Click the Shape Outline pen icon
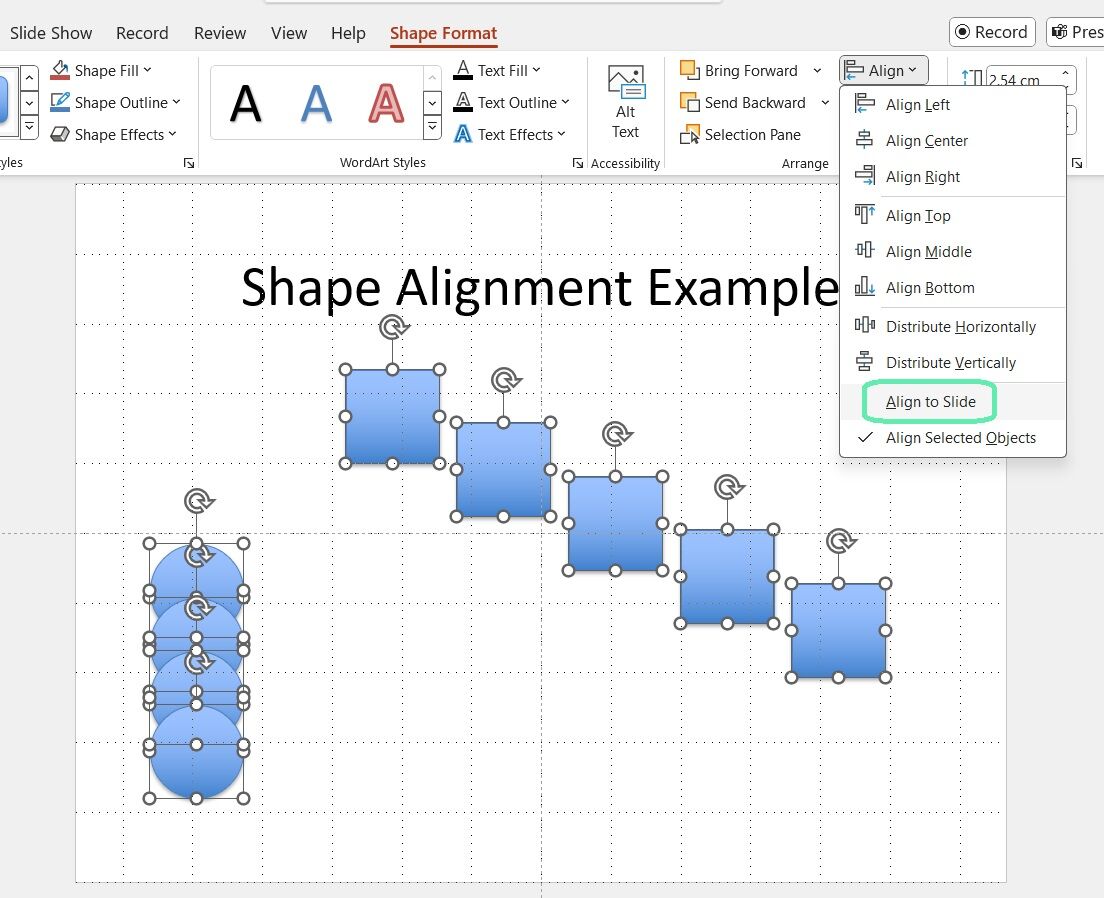Viewport: 1104px width, 898px height. pos(60,103)
